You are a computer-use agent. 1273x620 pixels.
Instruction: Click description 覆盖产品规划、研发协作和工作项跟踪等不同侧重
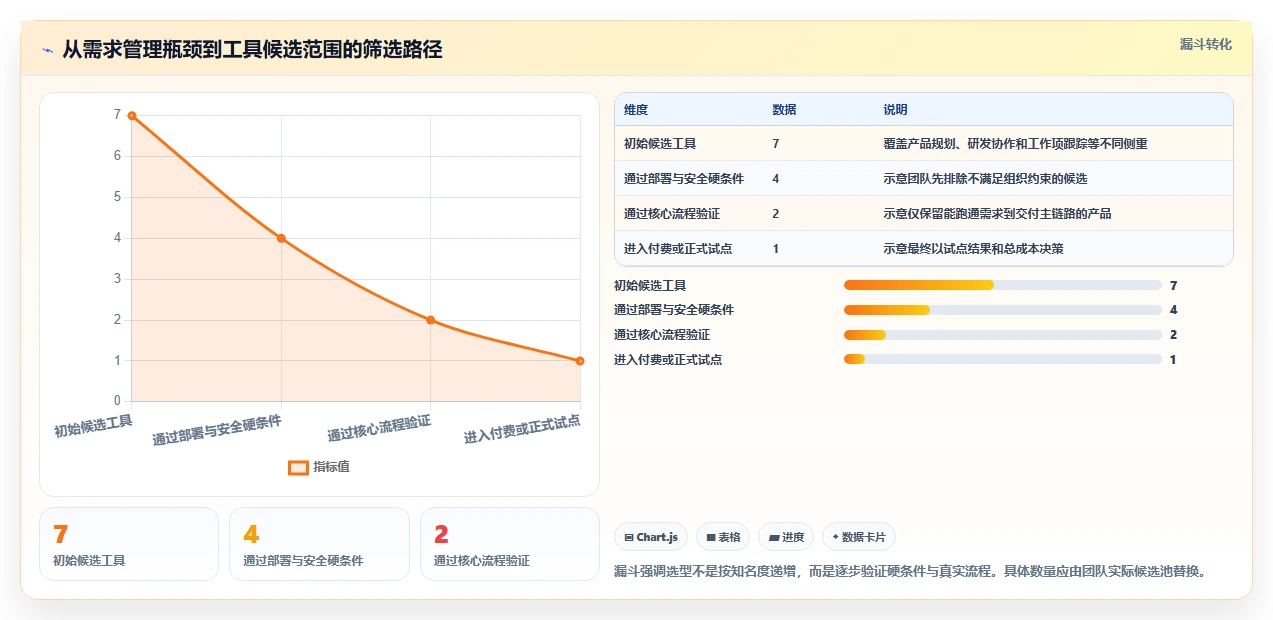point(1015,144)
